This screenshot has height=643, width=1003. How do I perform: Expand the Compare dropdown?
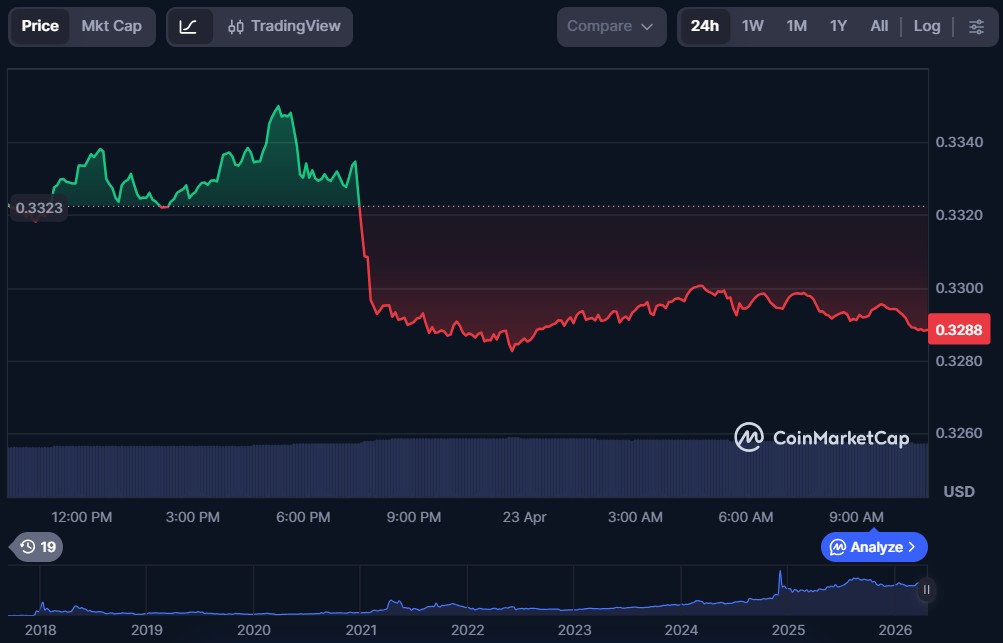pos(610,27)
